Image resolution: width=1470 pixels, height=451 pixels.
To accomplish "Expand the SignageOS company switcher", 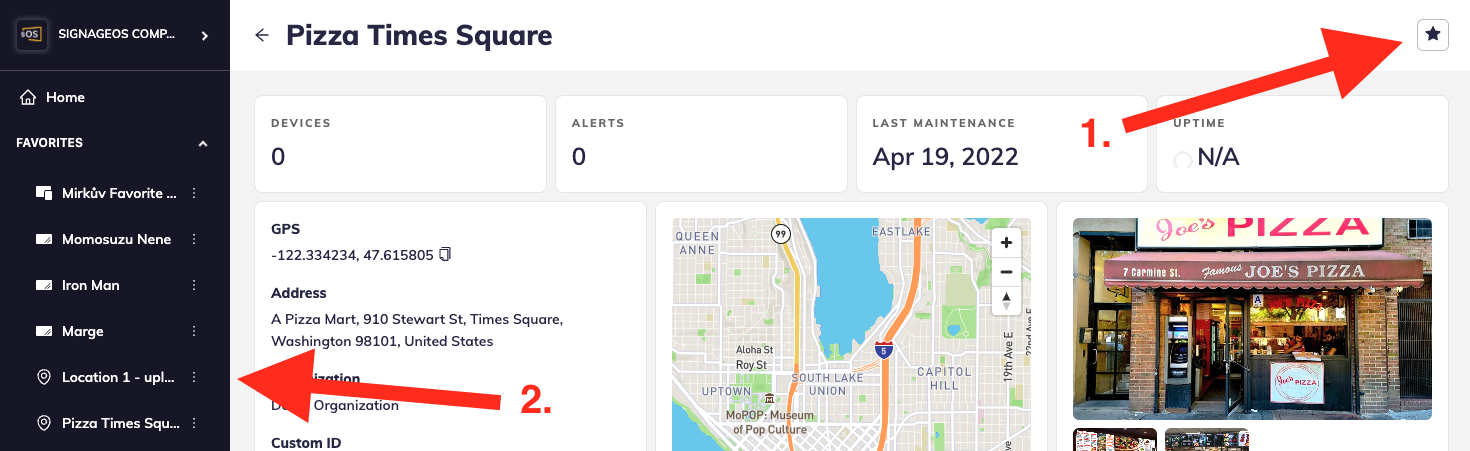I will click(x=204, y=35).
